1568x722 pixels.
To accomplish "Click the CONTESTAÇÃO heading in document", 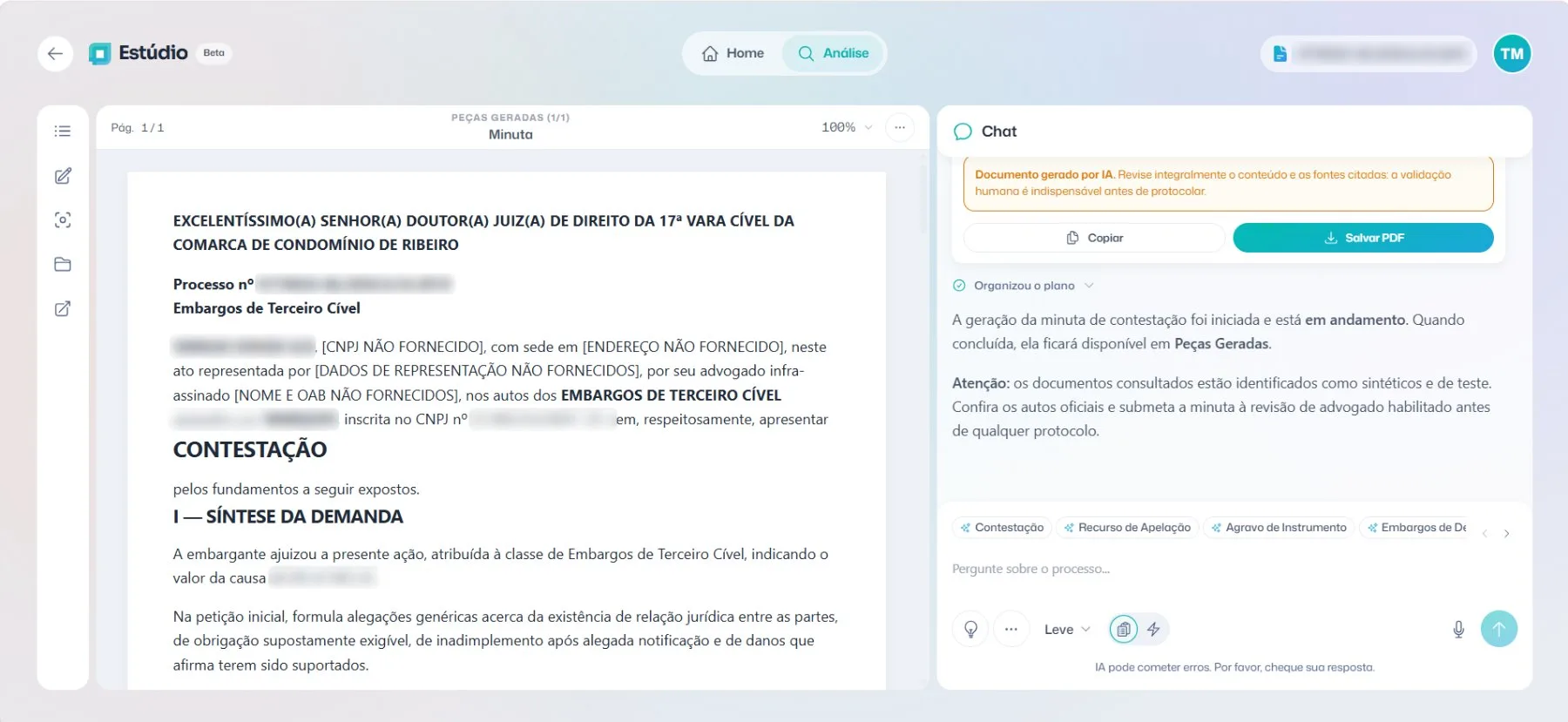I will 250,449.
